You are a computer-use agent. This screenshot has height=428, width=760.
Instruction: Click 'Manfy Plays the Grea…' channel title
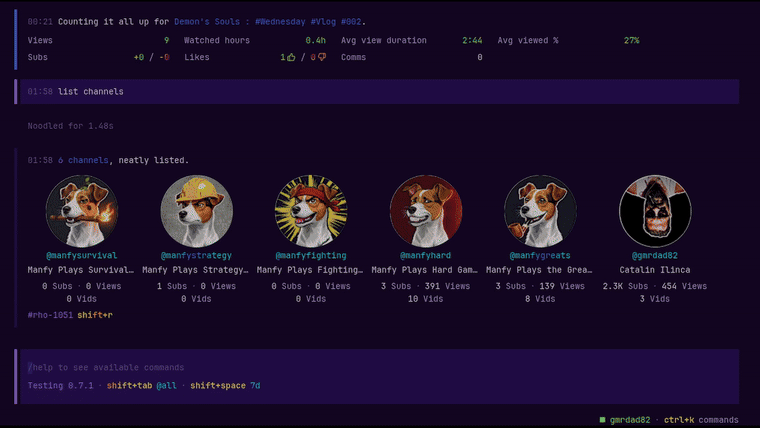[x=539, y=270]
